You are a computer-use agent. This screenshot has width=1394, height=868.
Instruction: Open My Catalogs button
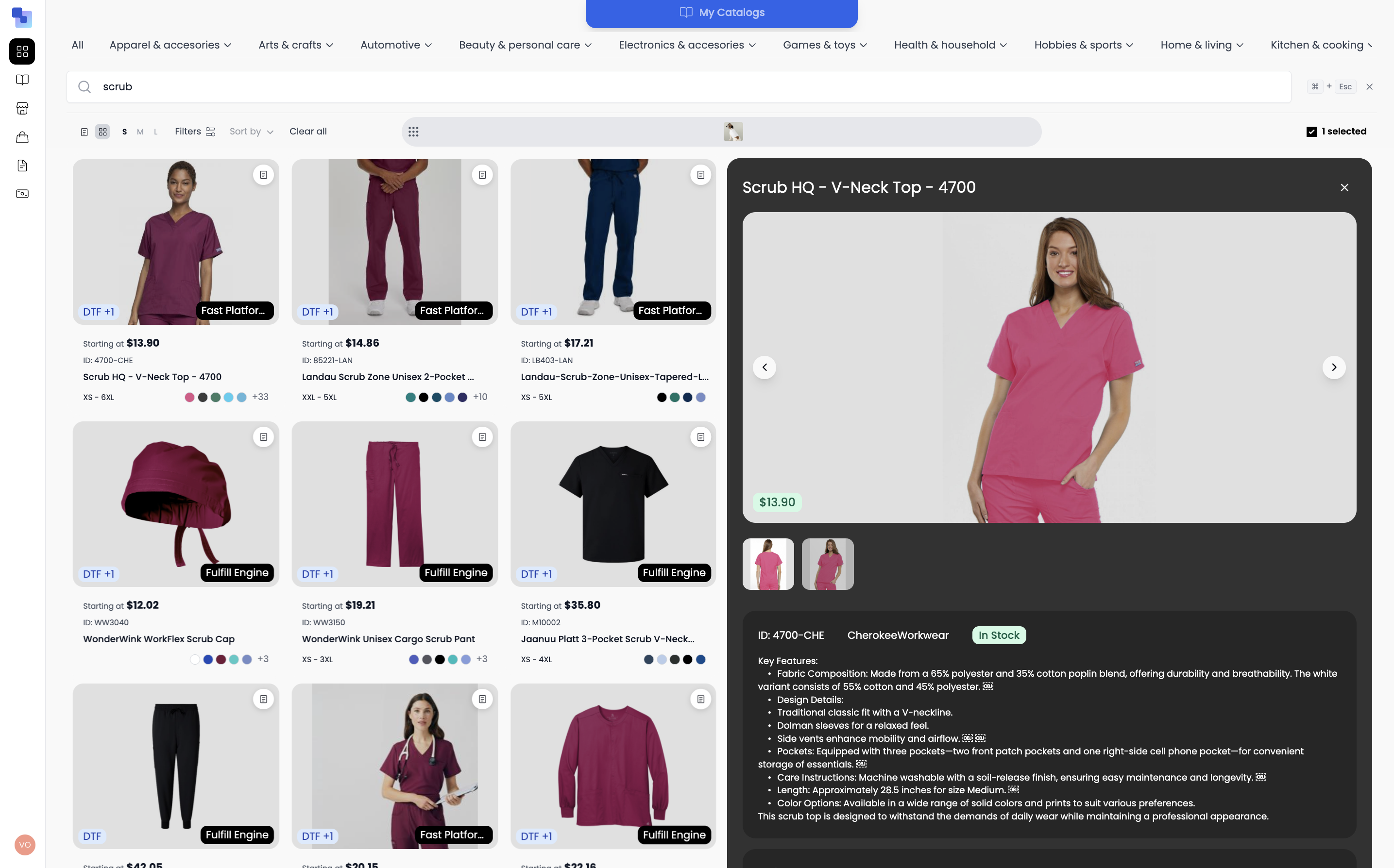tap(721, 13)
